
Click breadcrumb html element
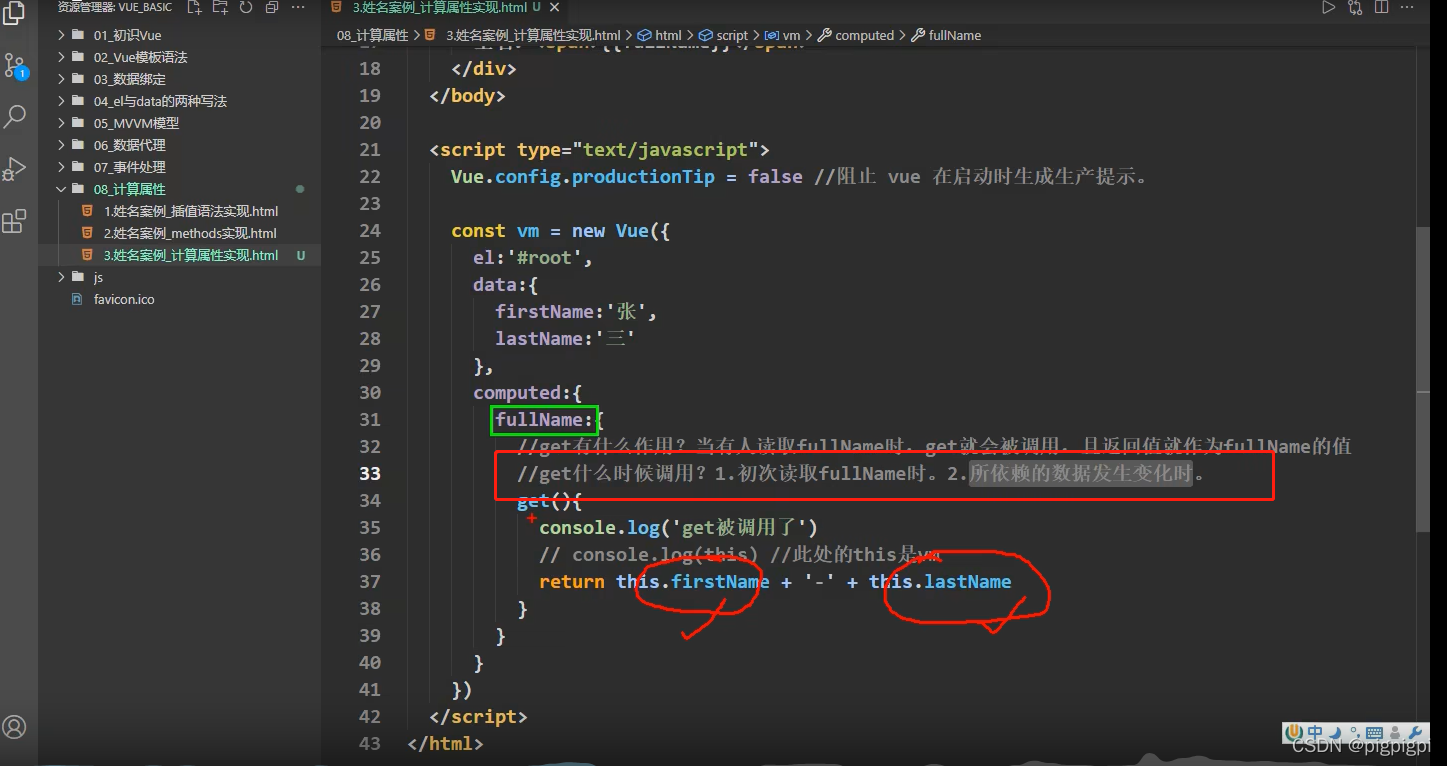(659, 35)
